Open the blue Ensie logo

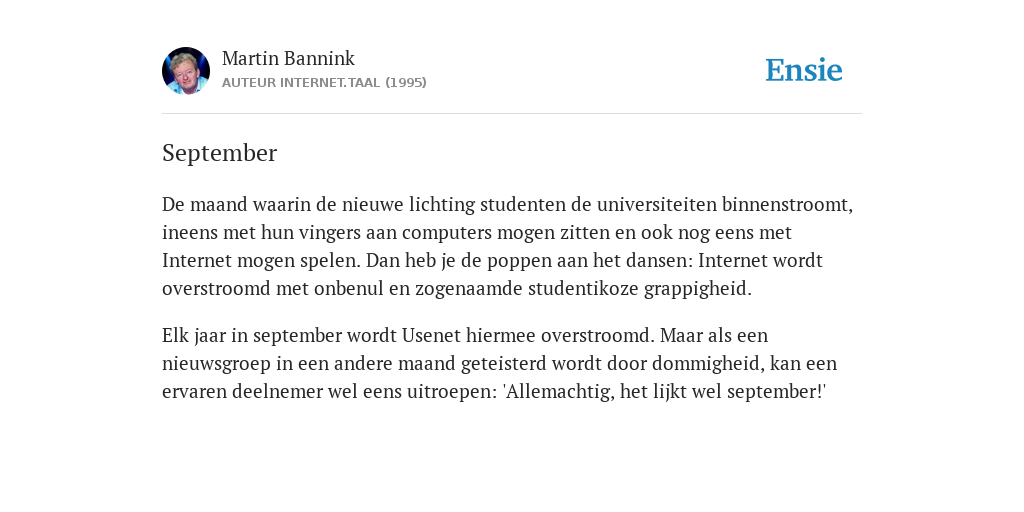pos(804,70)
